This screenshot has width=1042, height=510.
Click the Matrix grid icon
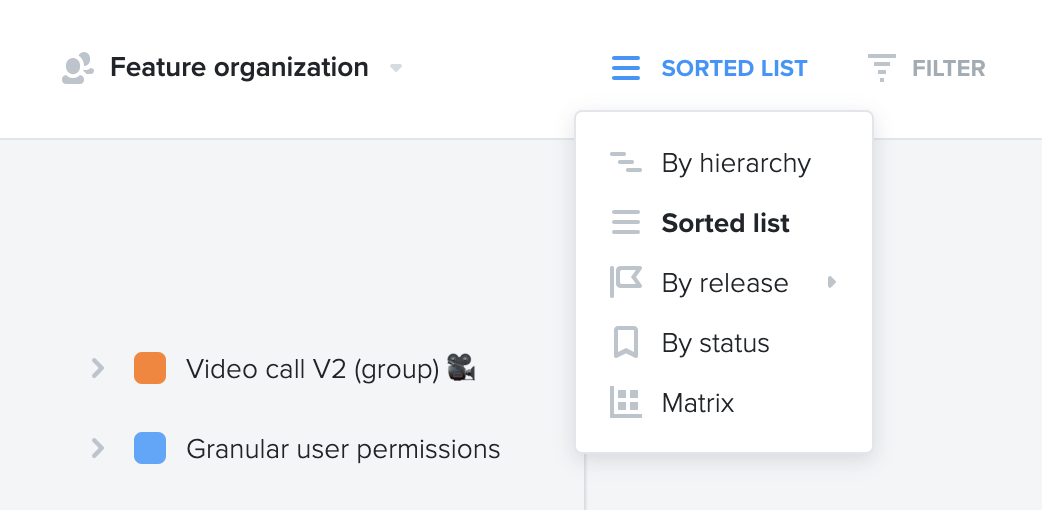(625, 402)
